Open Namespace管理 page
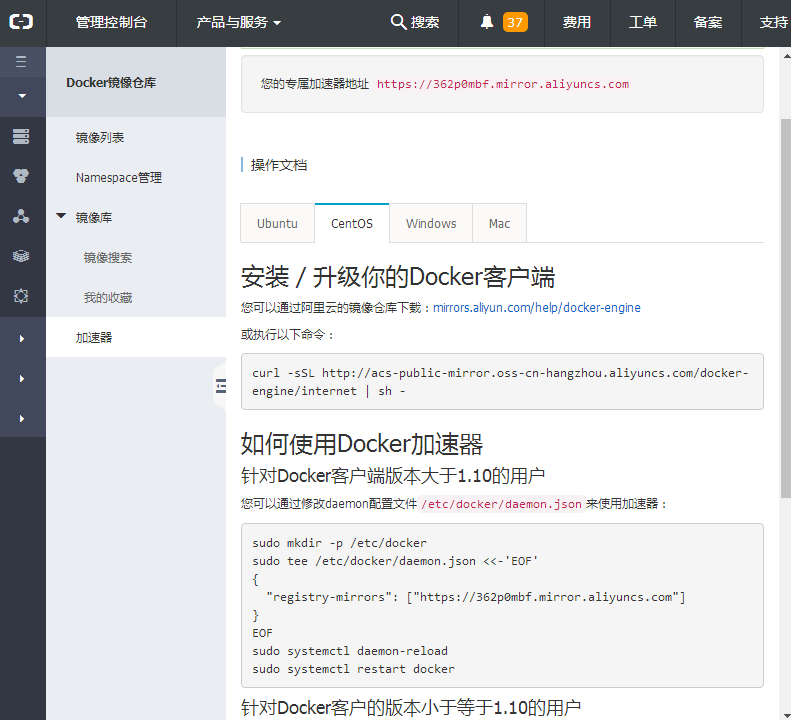This screenshot has width=791, height=720. click(x=118, y=177)
